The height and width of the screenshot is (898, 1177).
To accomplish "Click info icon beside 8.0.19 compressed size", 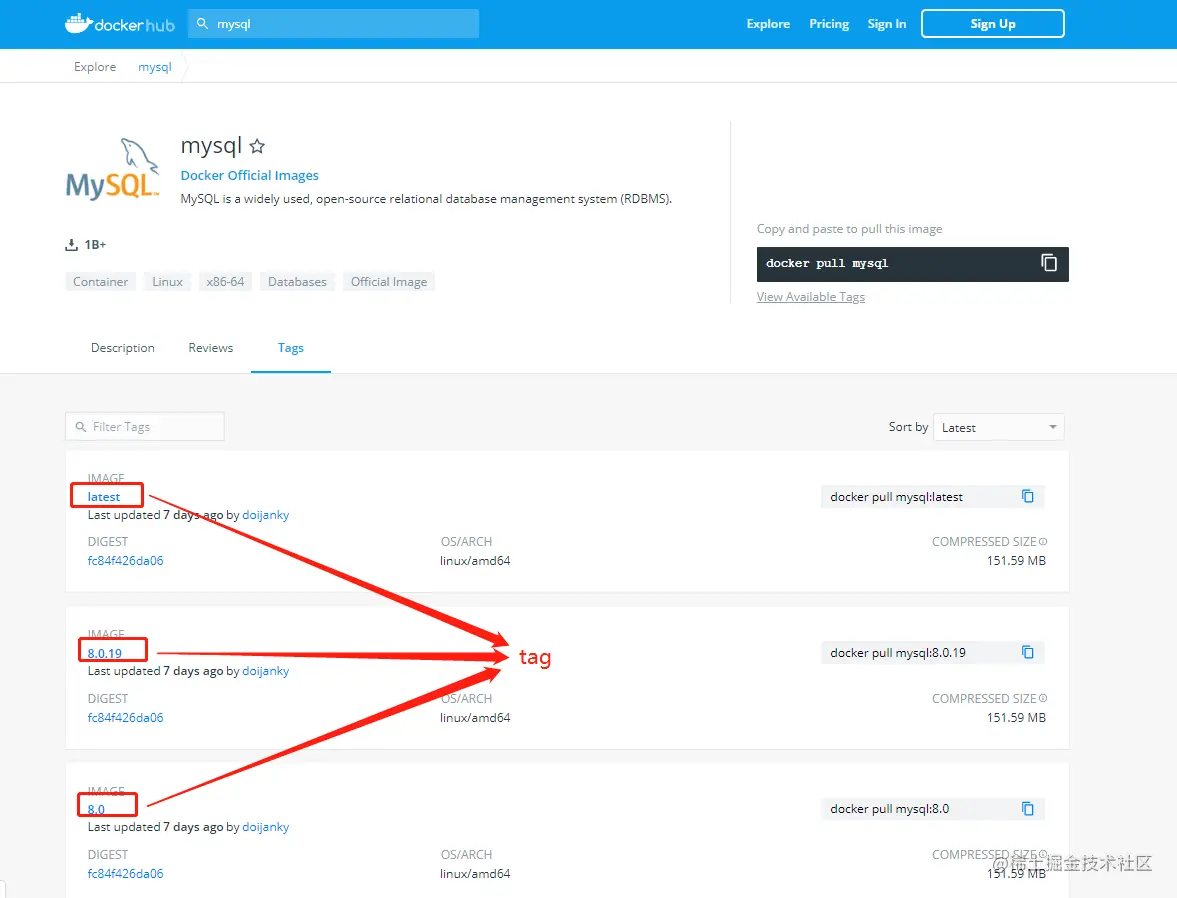I will click(1043, 698).
